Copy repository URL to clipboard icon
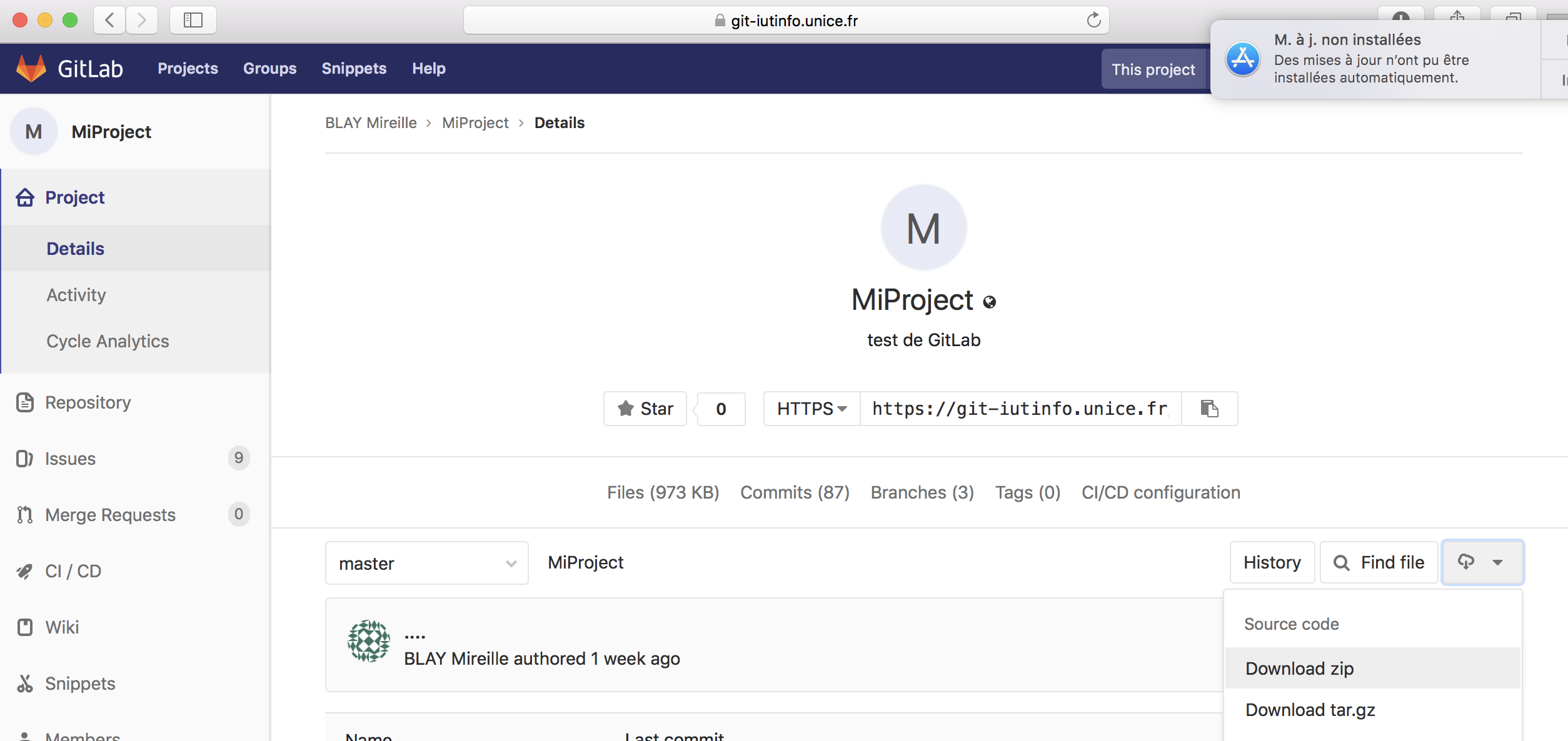This screenshot has height=741, width=1568. tap(1209, 409)
